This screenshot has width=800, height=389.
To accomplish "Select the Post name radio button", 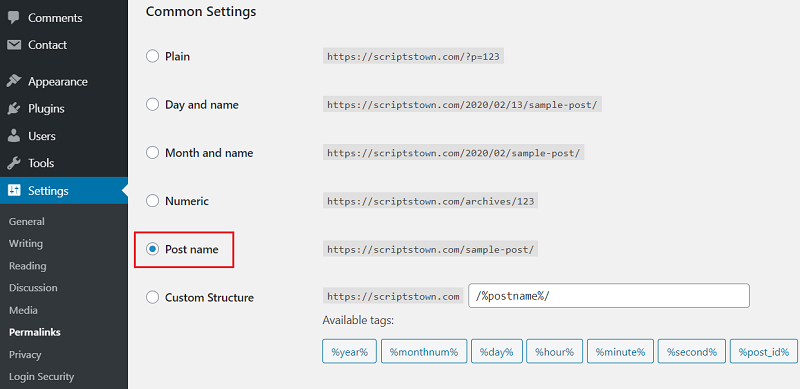I will point(153,249).
